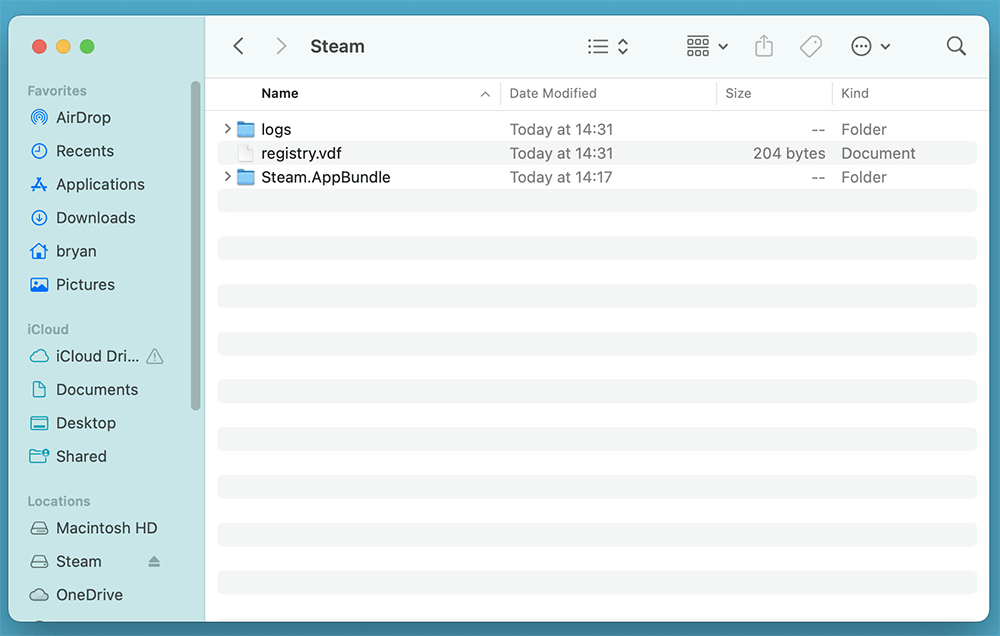Open the Tags icon in the toolbar
1000x636 pixels.
[x=810, y=46]
